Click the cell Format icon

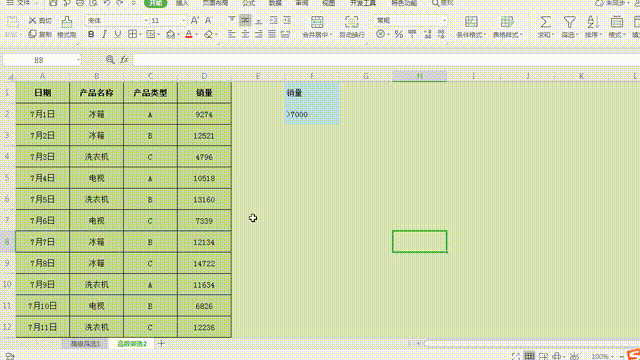pyautogui.click(x=617, y=22)
